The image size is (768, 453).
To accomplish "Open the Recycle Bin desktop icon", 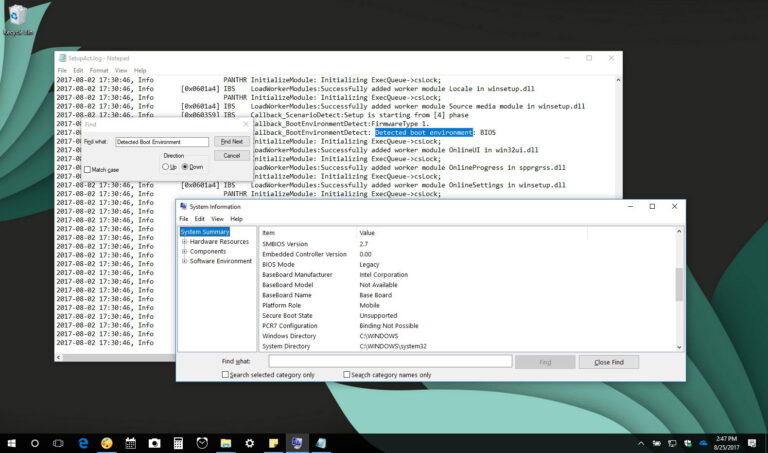I will [x=18, y=20].
